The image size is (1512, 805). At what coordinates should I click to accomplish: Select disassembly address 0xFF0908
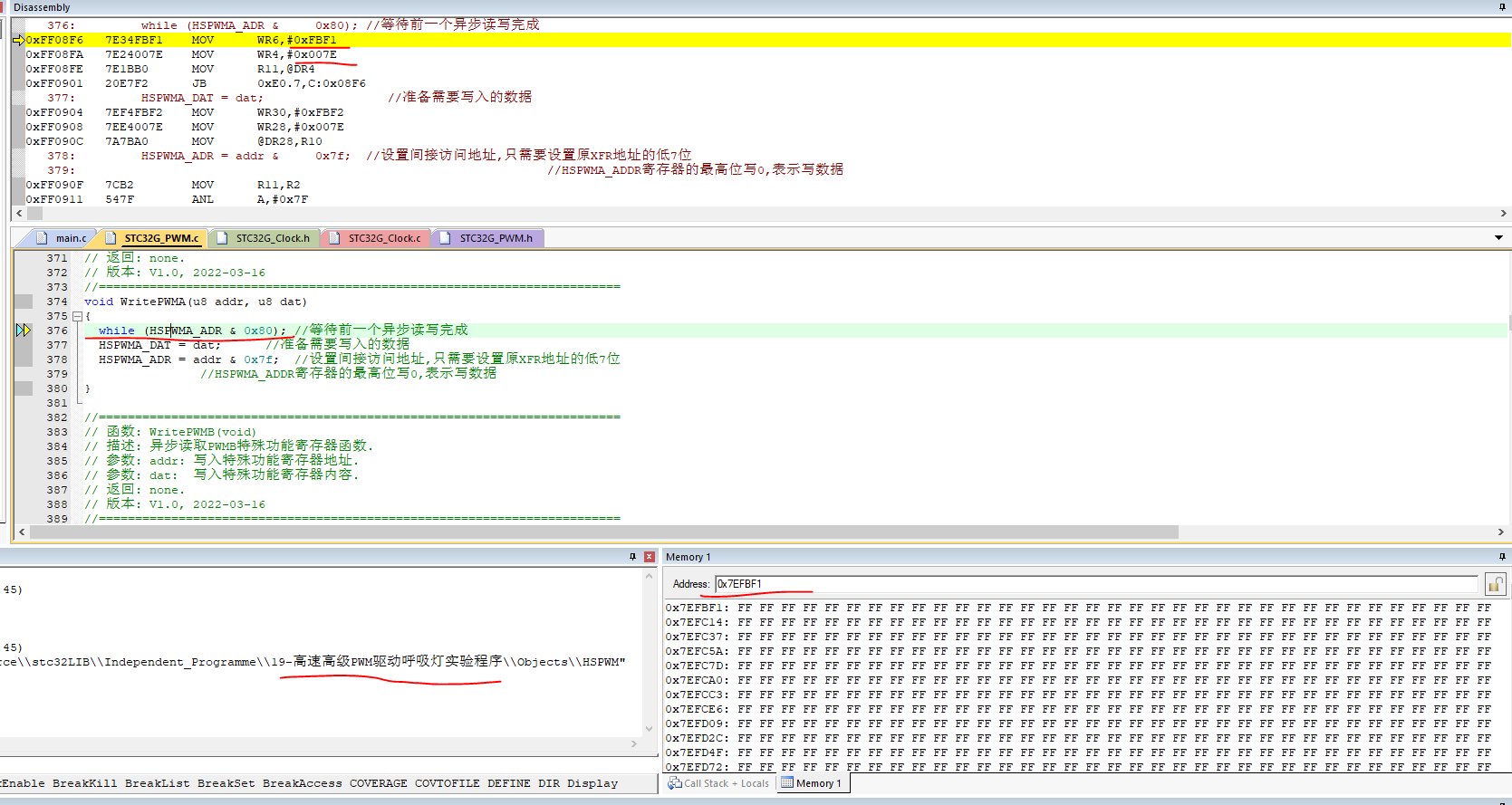pyautogui.click(x=54, y=127)
